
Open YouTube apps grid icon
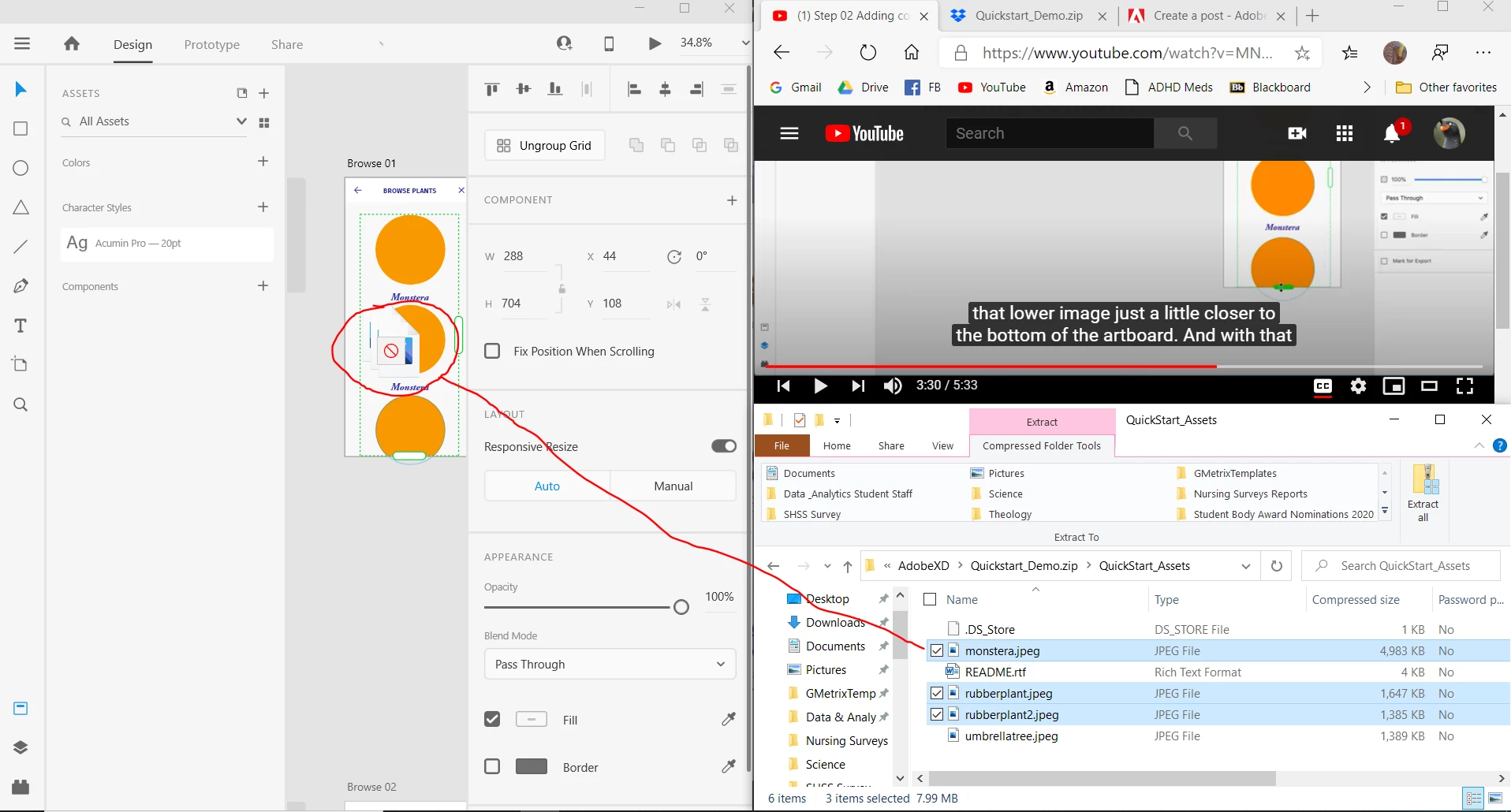click(x=1345, y=133)
